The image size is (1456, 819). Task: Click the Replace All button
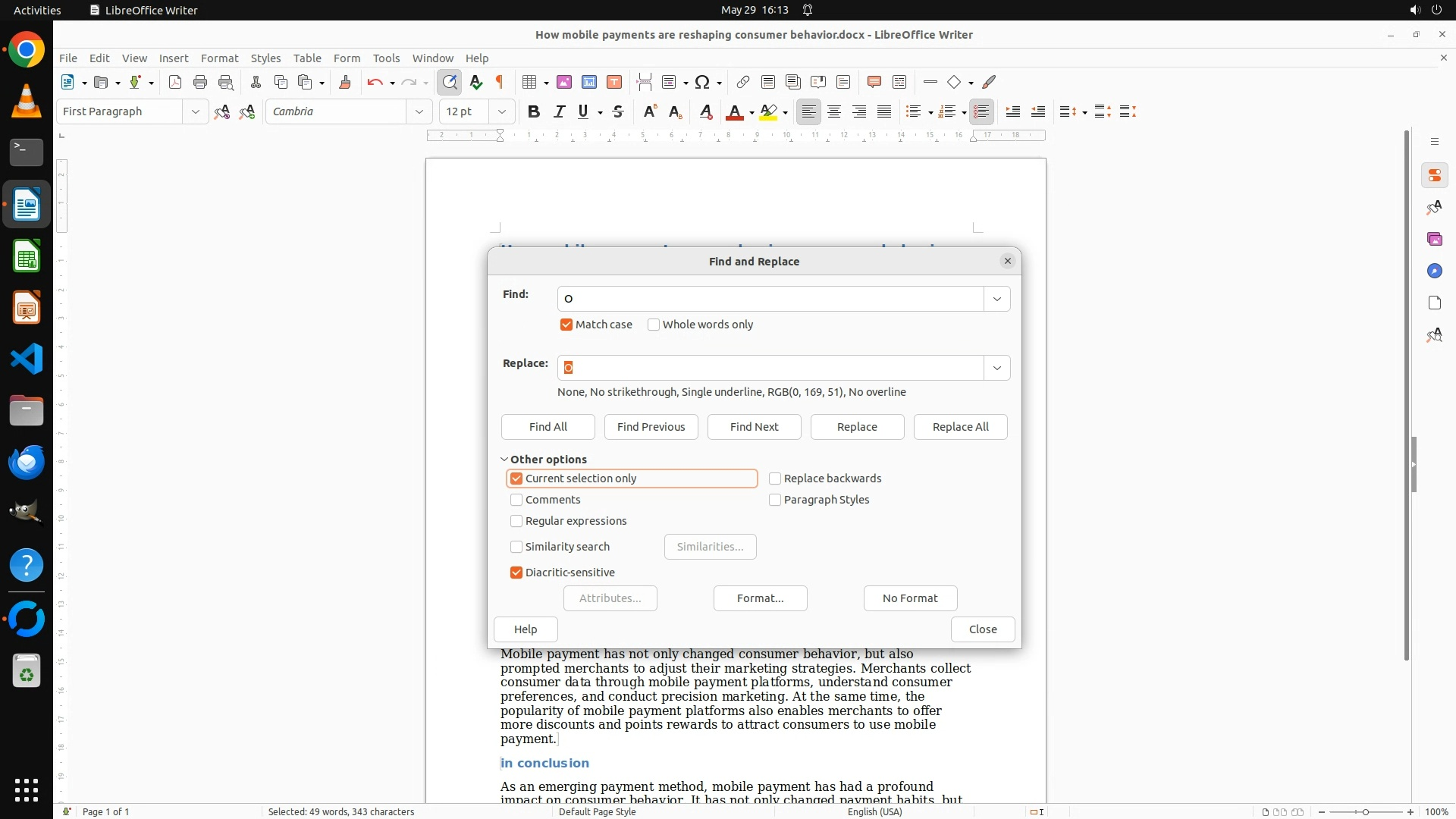[960, 427]
